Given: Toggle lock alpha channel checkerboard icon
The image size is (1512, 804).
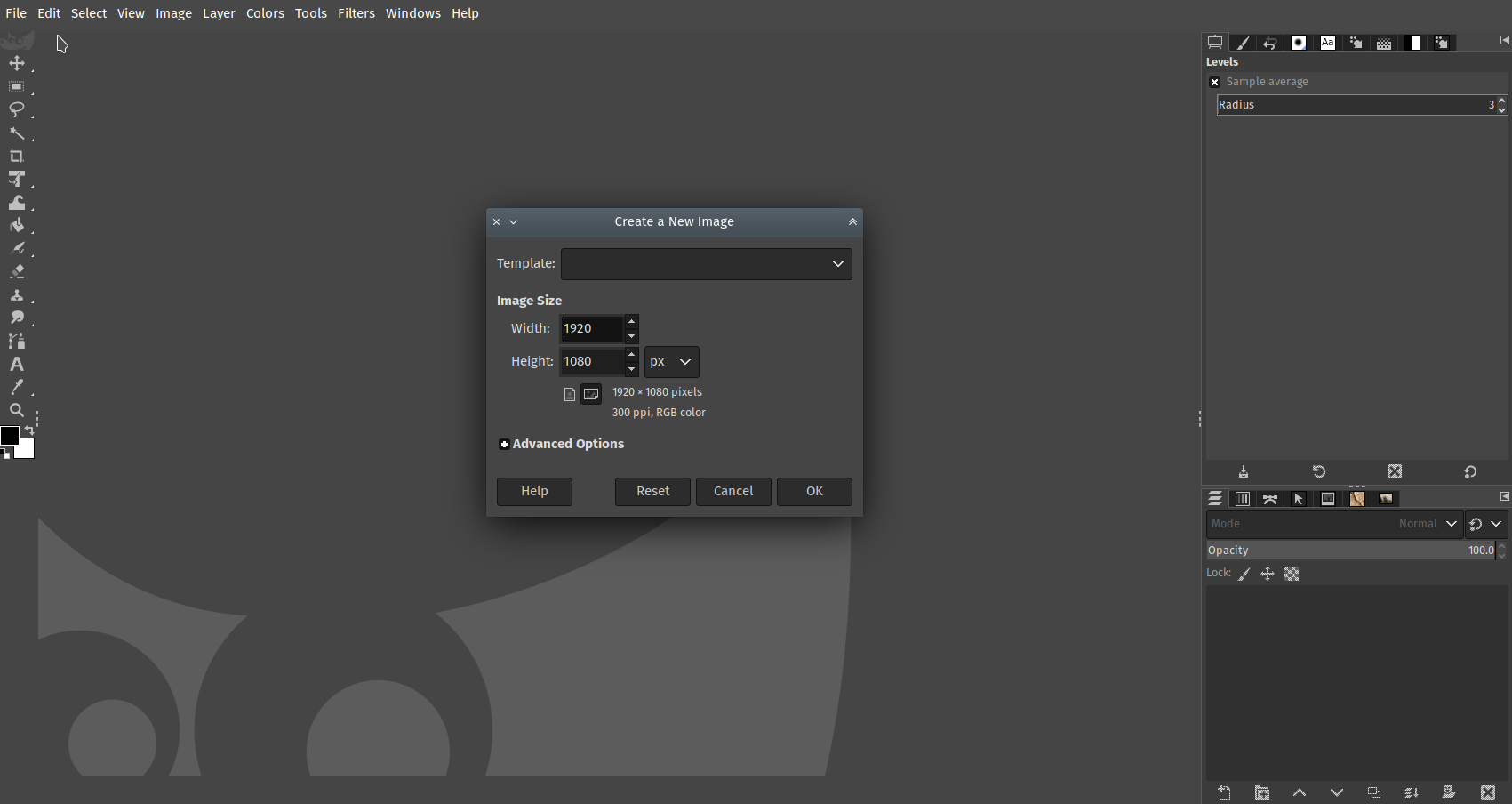Looking at the screenshot, I should coord(1292,575).
